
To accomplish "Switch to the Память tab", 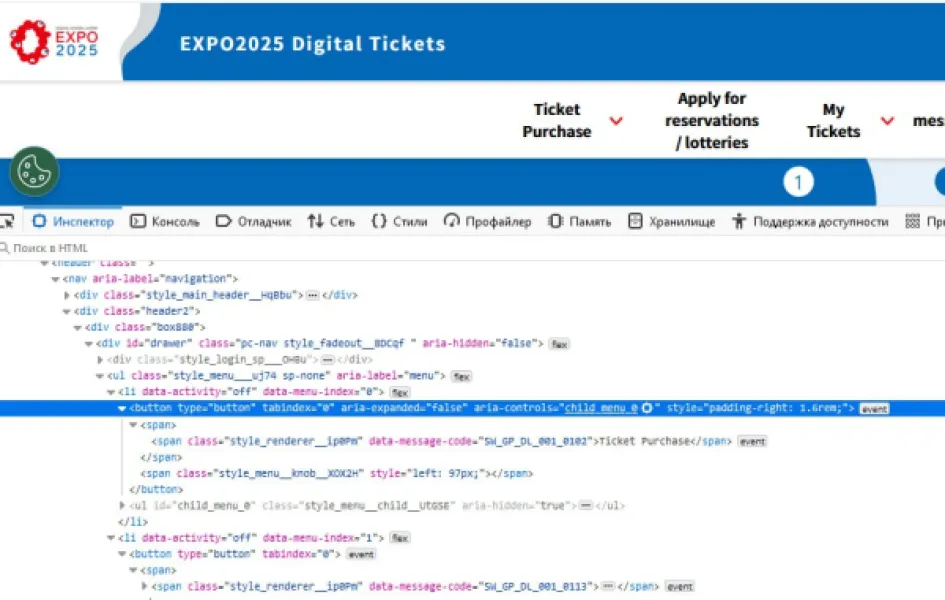I will click(579, 222).
